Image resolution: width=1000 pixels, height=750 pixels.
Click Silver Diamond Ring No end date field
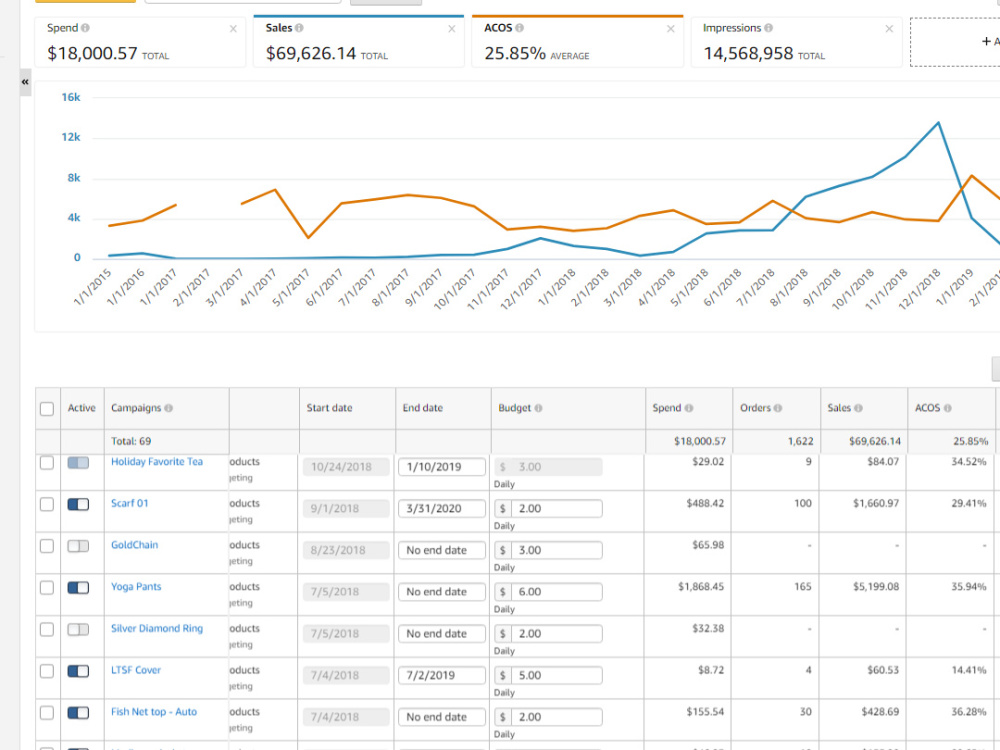pyautogui.click(x=441, y=633)
